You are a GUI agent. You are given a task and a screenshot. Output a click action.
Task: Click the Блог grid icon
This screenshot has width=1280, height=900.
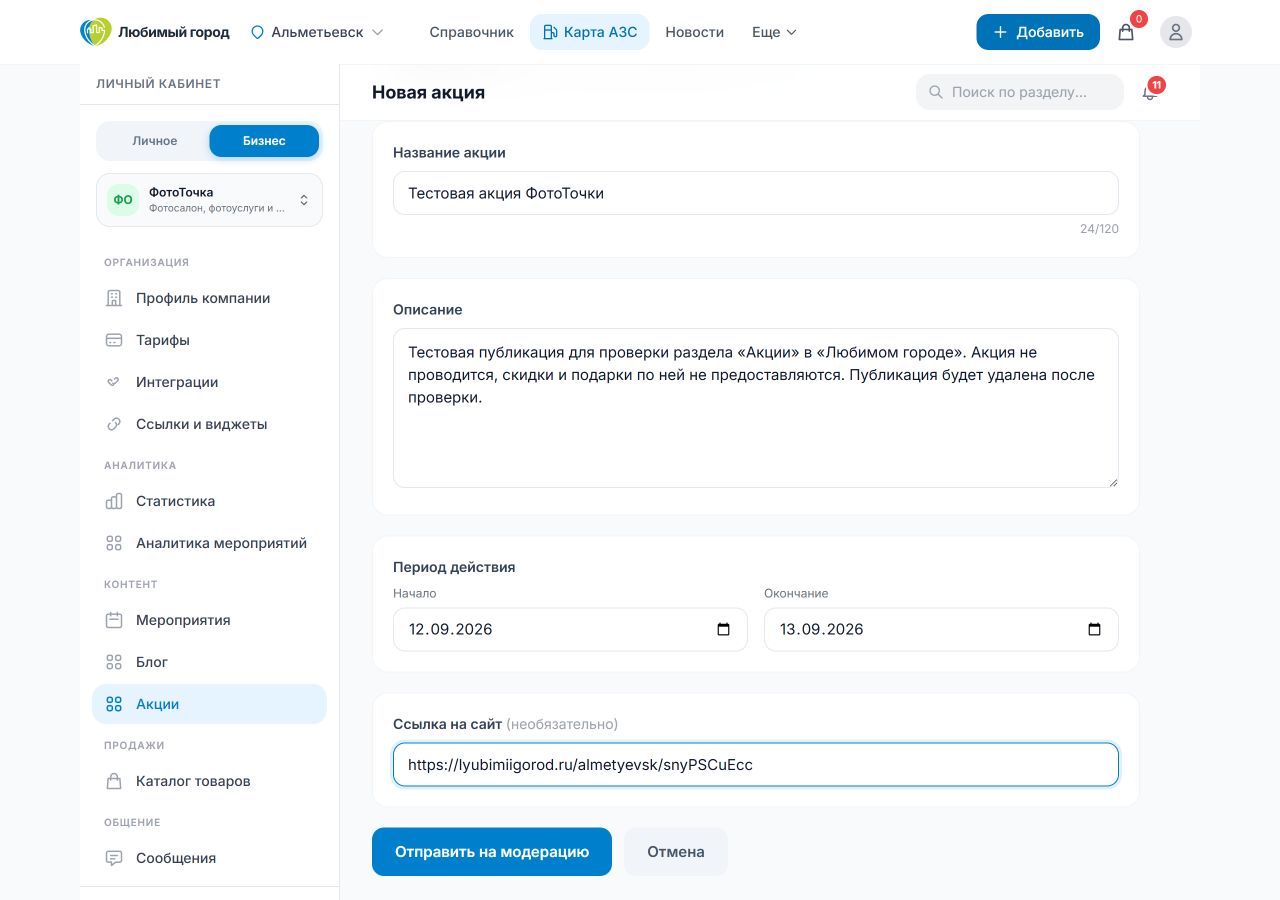[114, 662]
